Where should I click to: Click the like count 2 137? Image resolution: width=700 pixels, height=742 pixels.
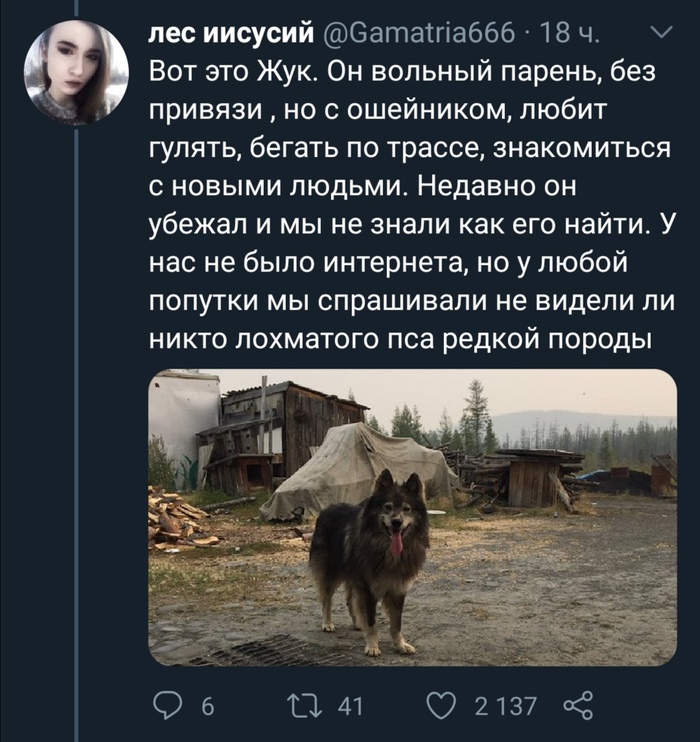coord(505,707)
